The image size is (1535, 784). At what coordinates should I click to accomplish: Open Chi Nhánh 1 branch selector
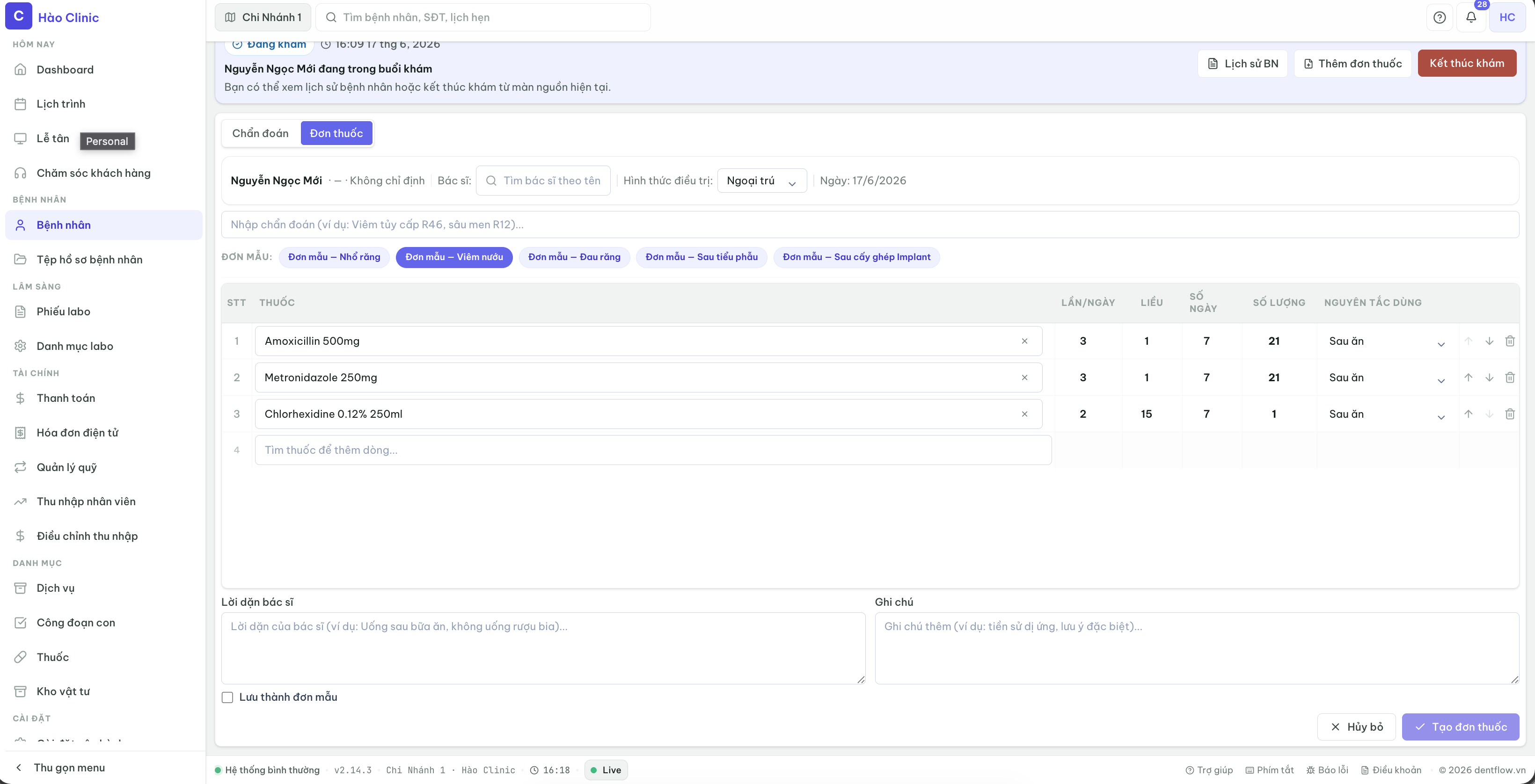[x=263, y=17]
